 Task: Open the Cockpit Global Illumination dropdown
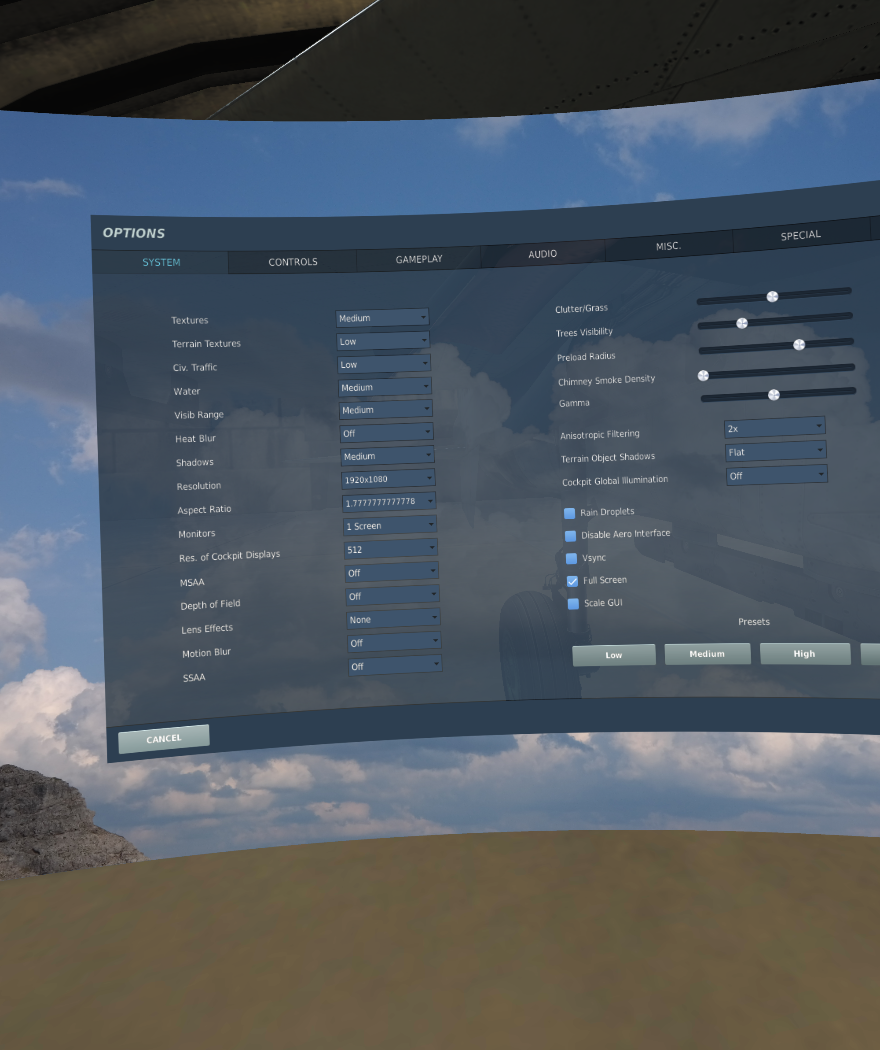[777, 475]
